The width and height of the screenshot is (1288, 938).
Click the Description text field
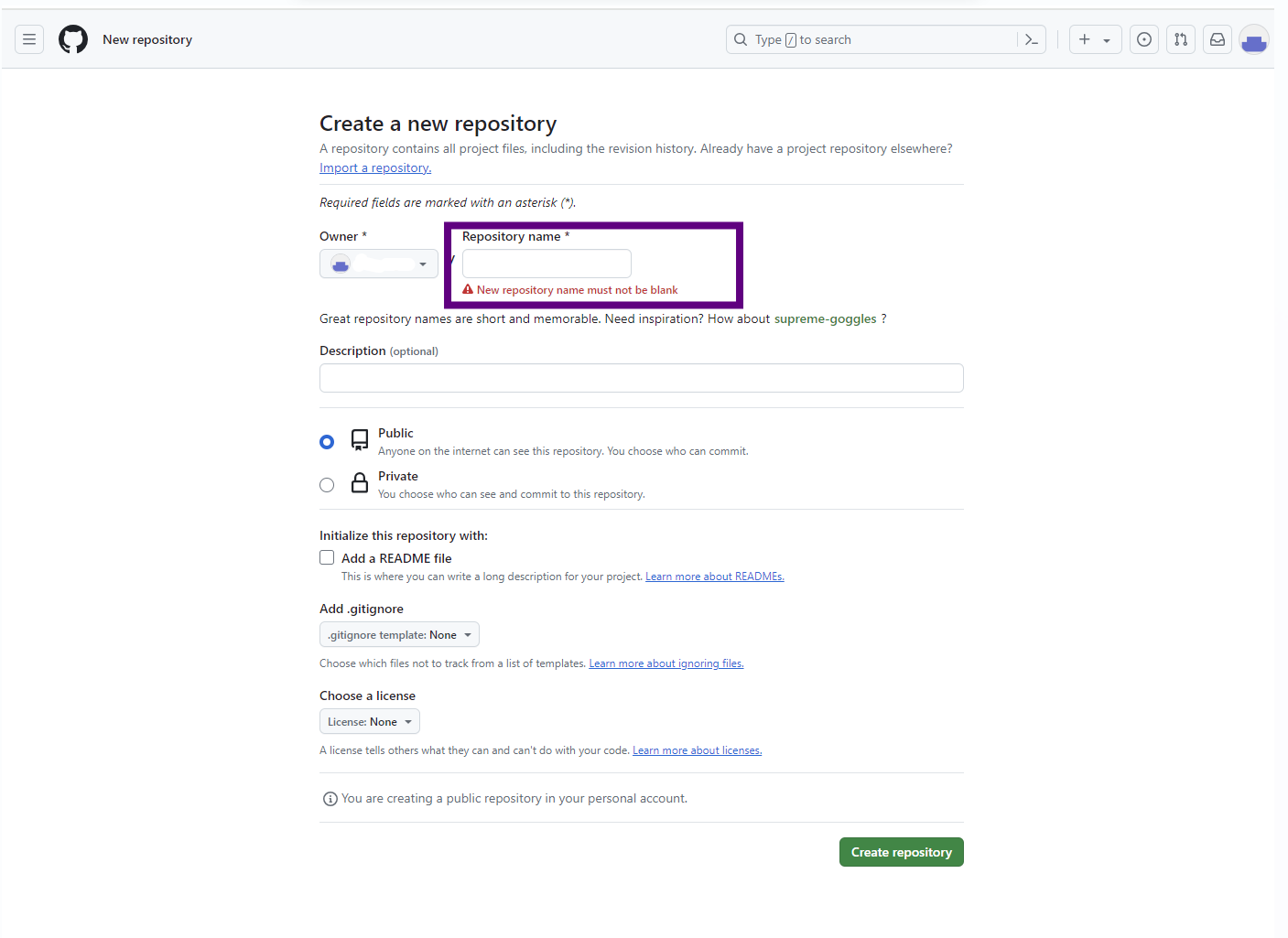642,378
